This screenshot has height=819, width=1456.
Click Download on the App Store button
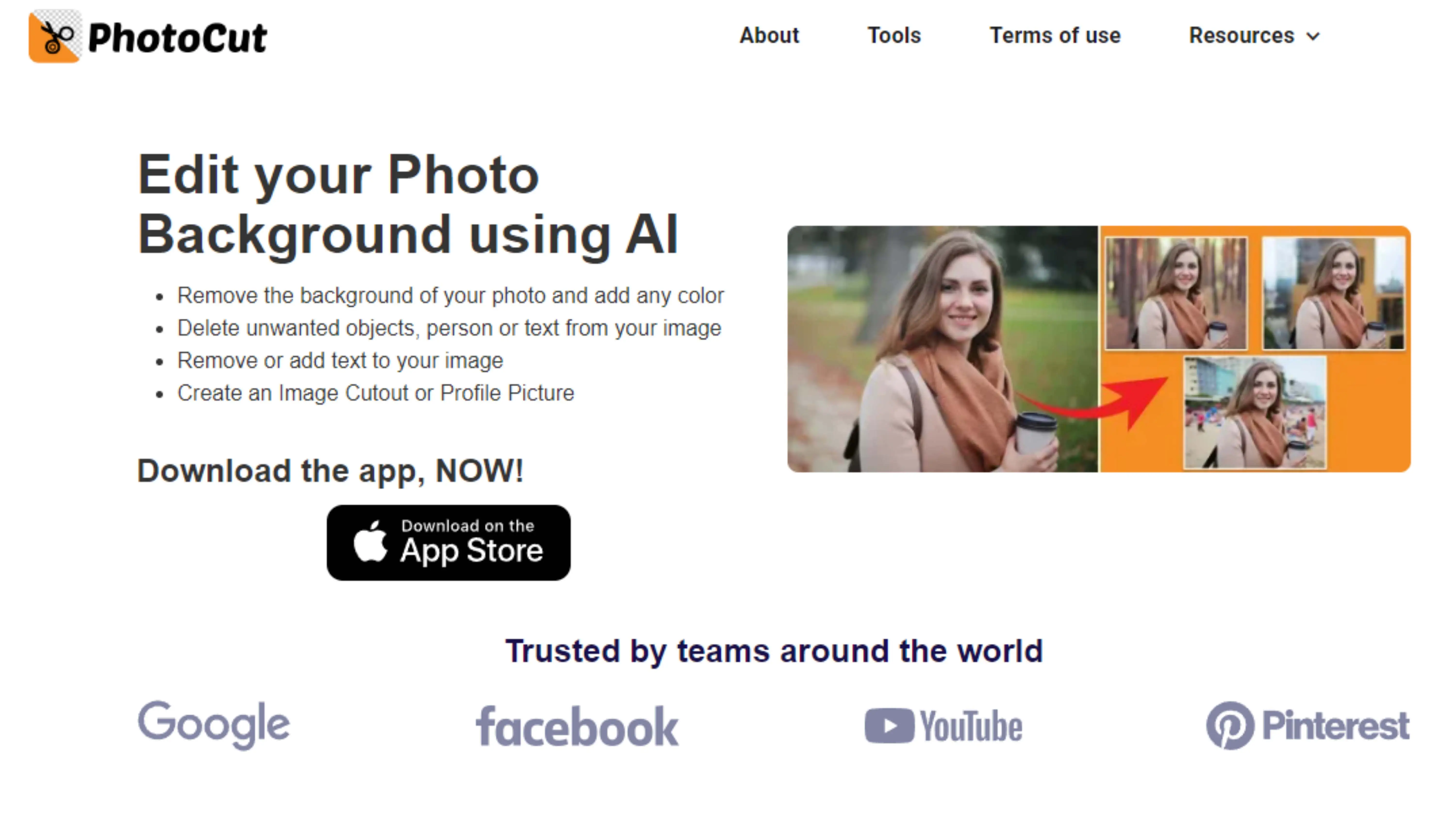pyautogui.click(x=448, y=543)
